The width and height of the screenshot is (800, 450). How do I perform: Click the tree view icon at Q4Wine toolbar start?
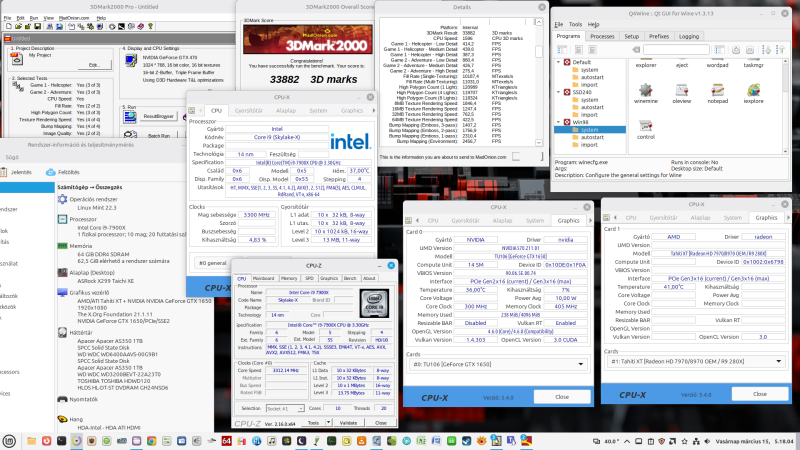pos(562,49)
